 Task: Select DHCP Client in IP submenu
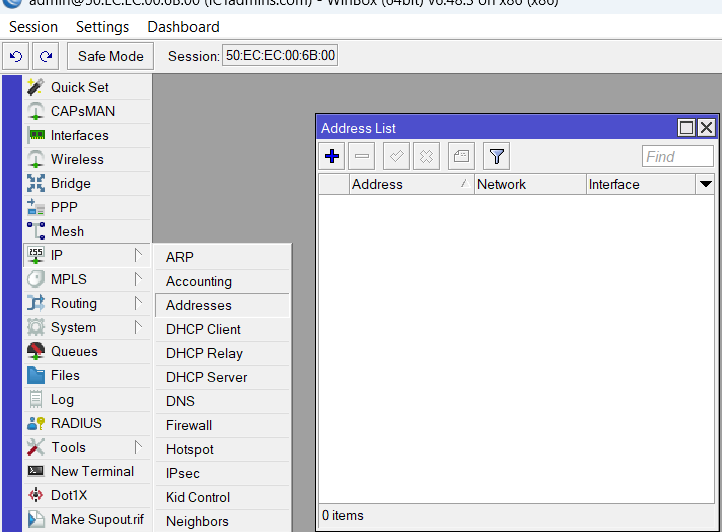click(x=222, y=329)
